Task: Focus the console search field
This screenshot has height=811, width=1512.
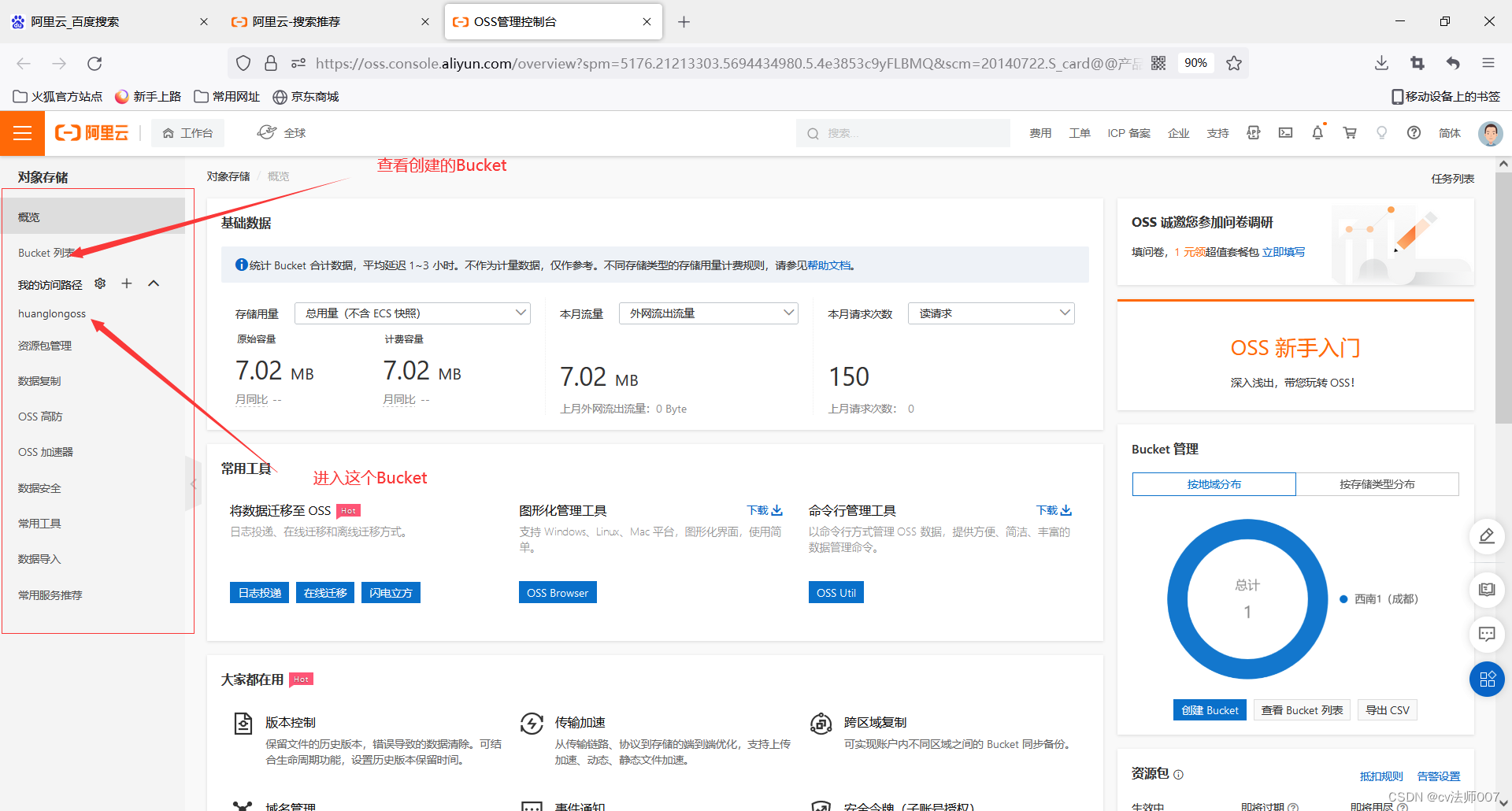Action: [x=902, y=133]
